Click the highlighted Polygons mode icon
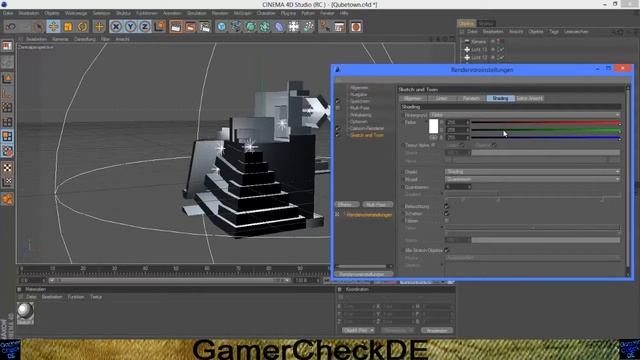Viewport: 640px width, 360px height. pyautogui.click(x=7, y=136)
